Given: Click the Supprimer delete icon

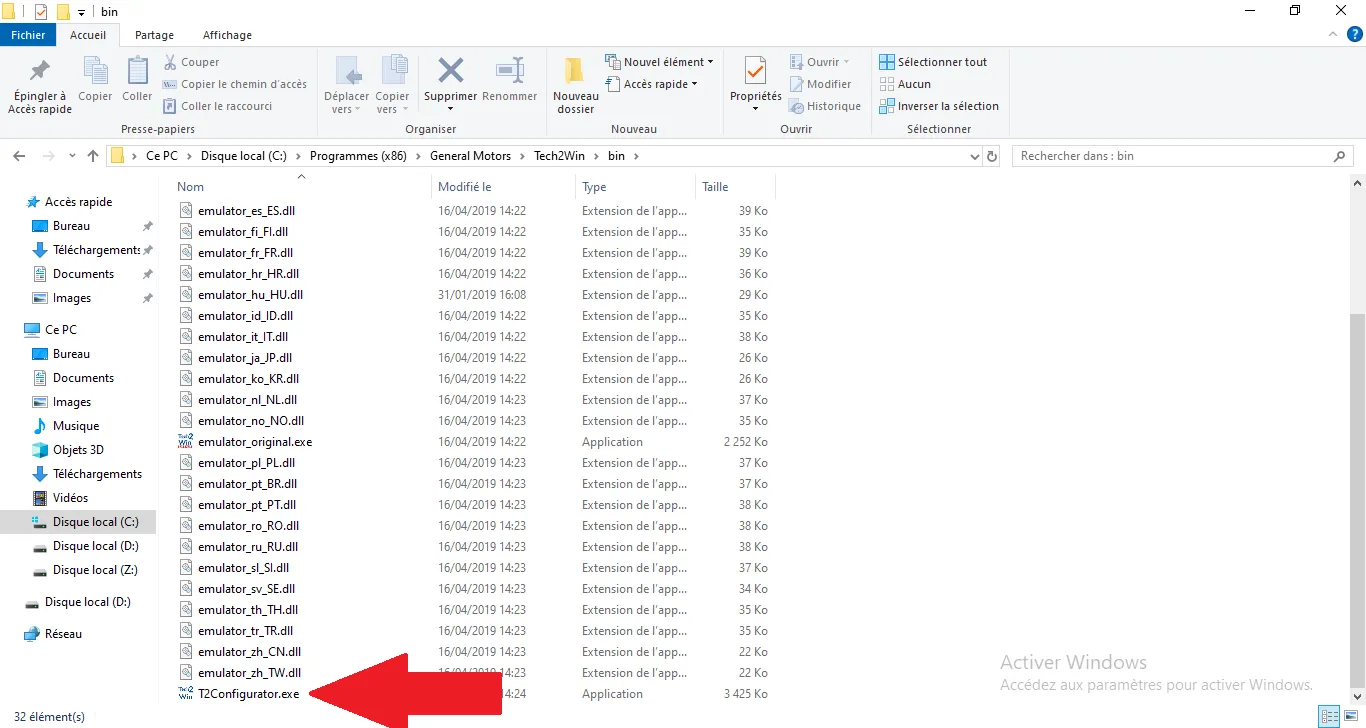Looking at the screenshot, I should pyautogui.click(x=450, y=73).
